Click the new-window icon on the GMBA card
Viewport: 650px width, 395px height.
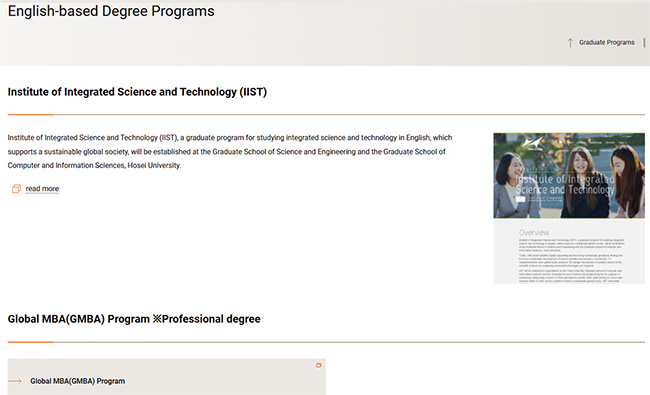tap(318, 365)
